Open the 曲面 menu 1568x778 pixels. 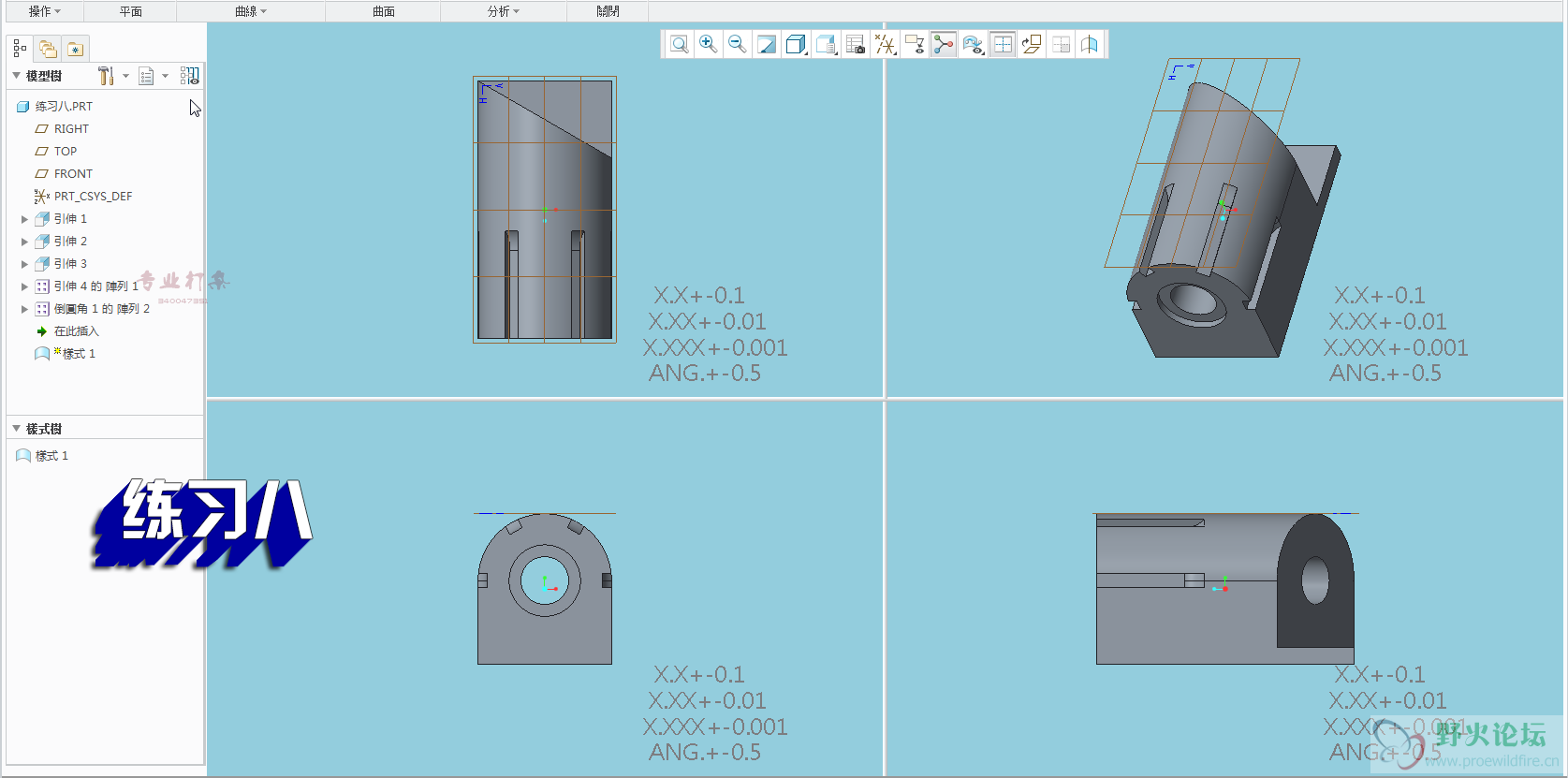click(383, 11)
